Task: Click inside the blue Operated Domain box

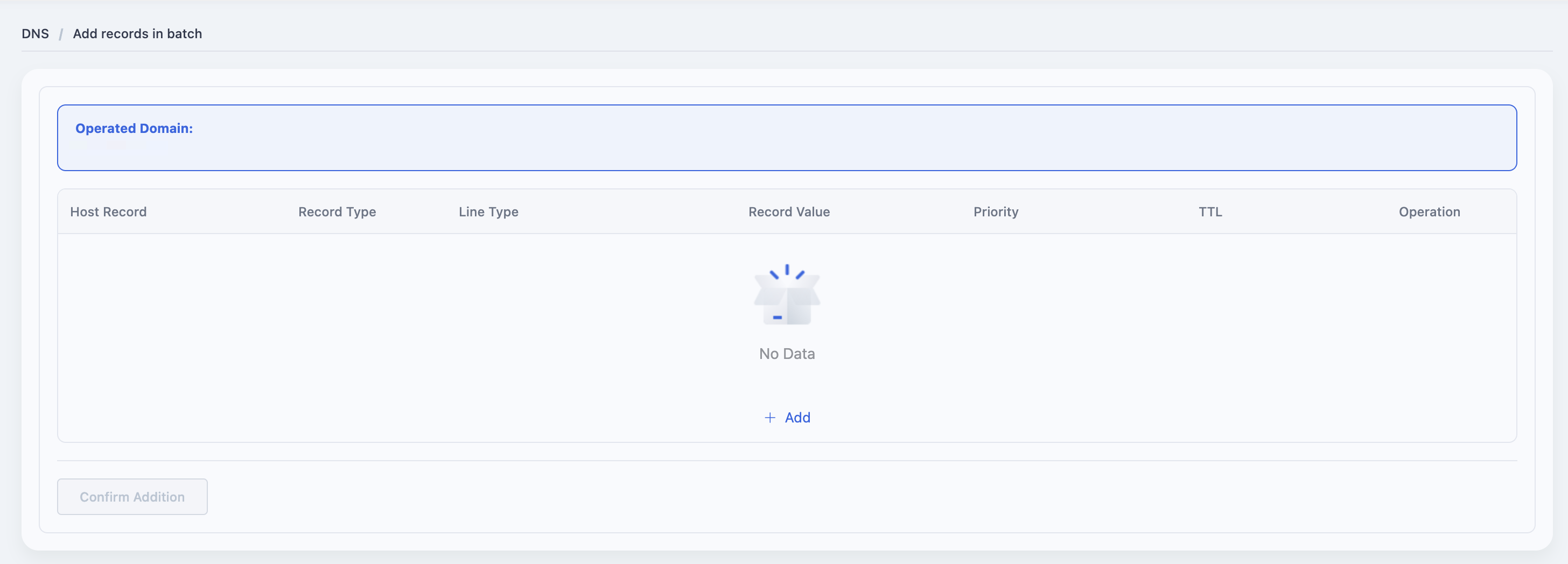Action: pos(787,137)
